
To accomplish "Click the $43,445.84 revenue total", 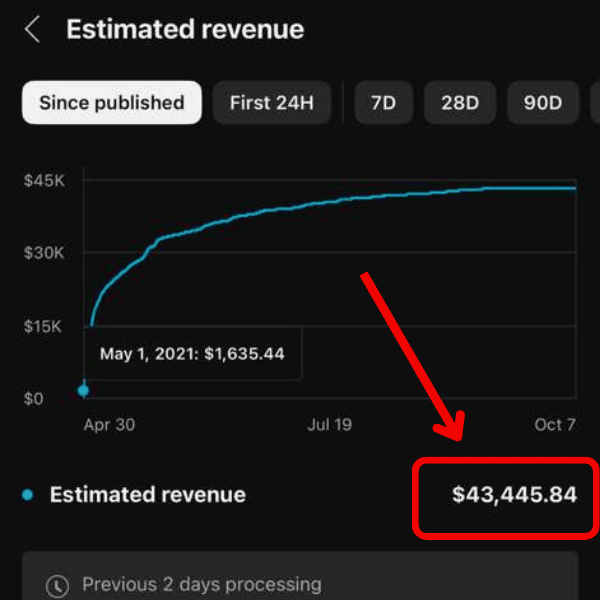I will 514,495.
